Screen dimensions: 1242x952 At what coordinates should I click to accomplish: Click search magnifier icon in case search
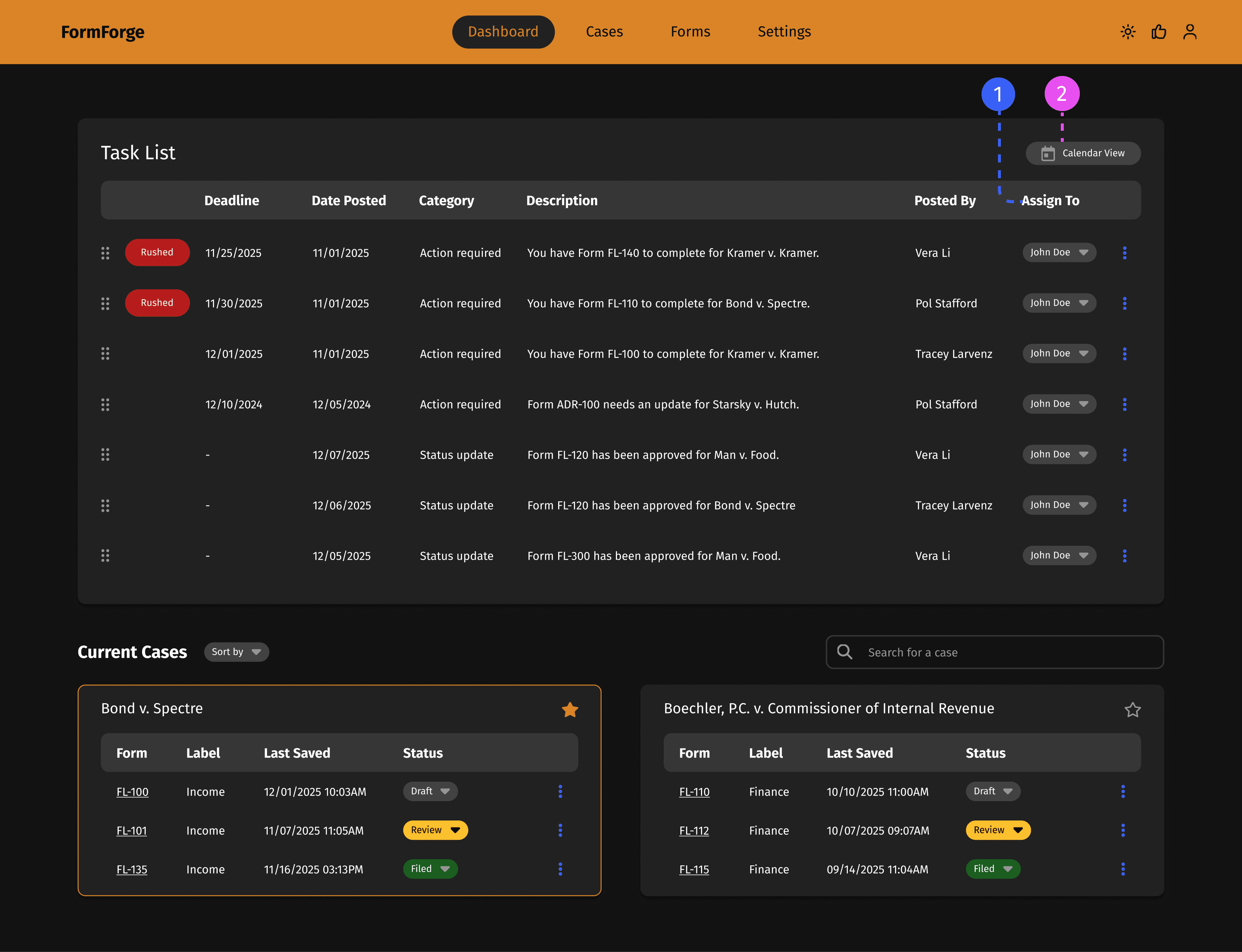(844, 652)
